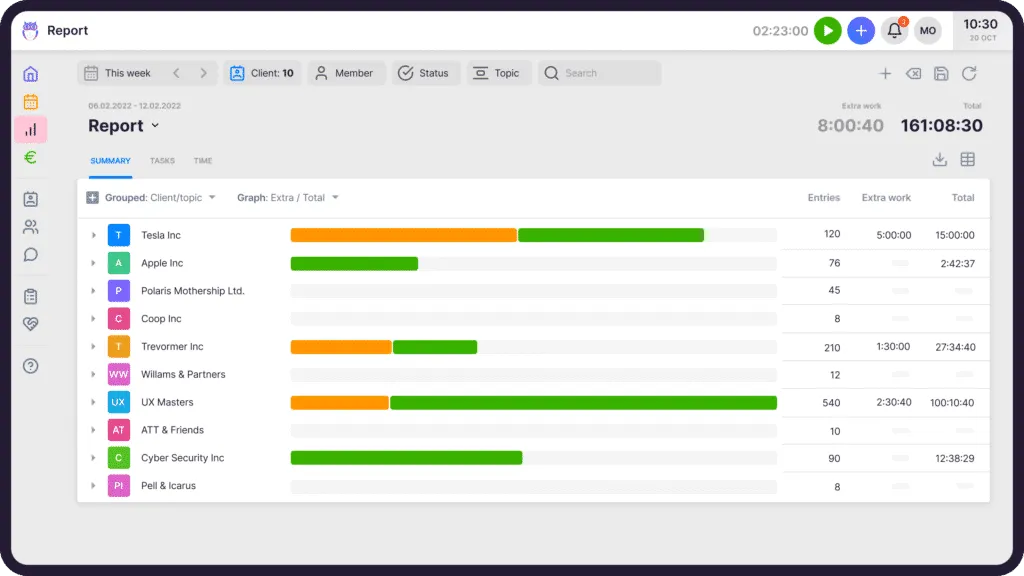1024x576 pixels.
Task: Open the Status filter
Action: pos(424,73)
